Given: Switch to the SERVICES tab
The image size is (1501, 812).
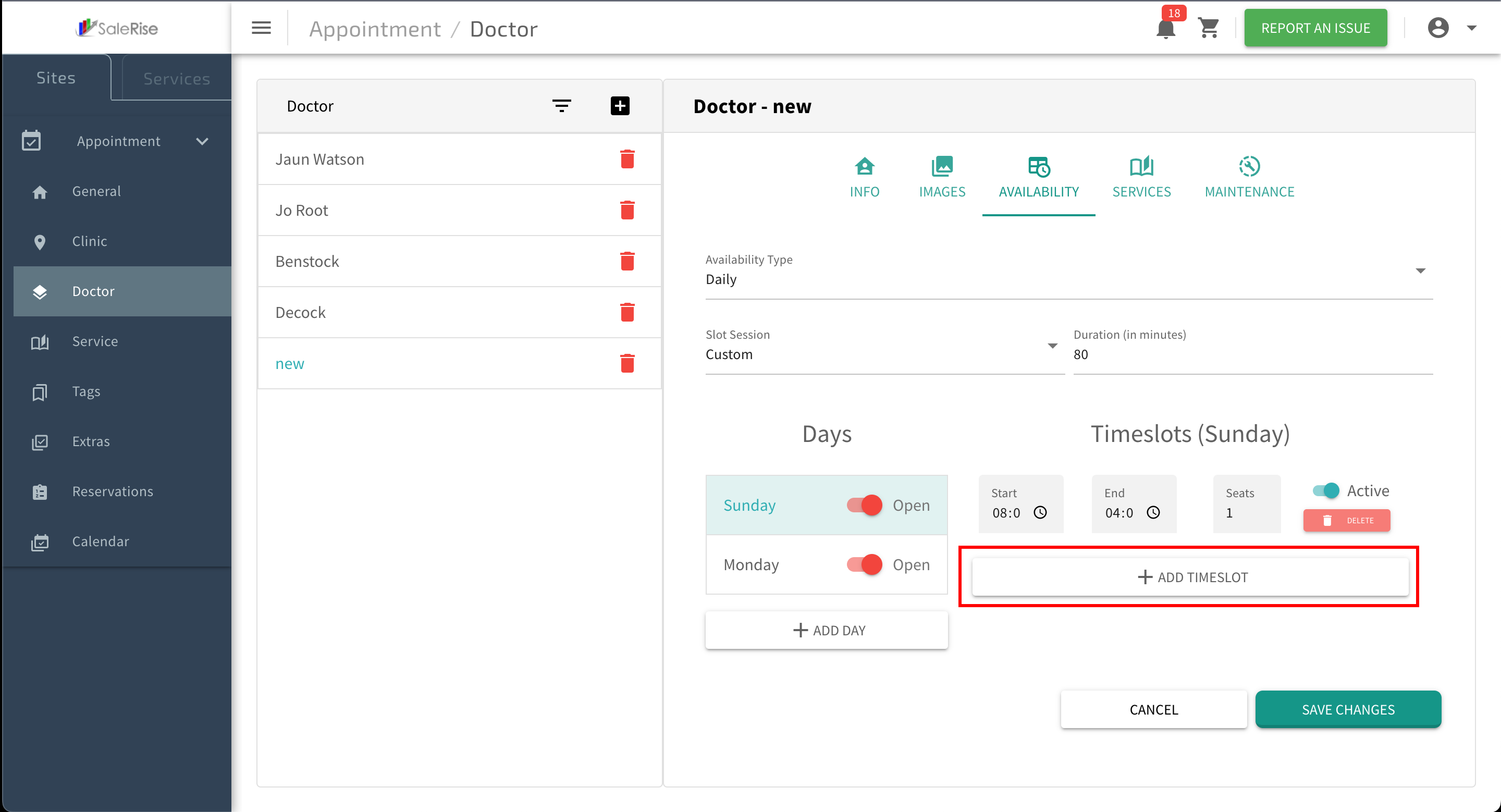Looking at the screenshot, I should coord(1141,178).
